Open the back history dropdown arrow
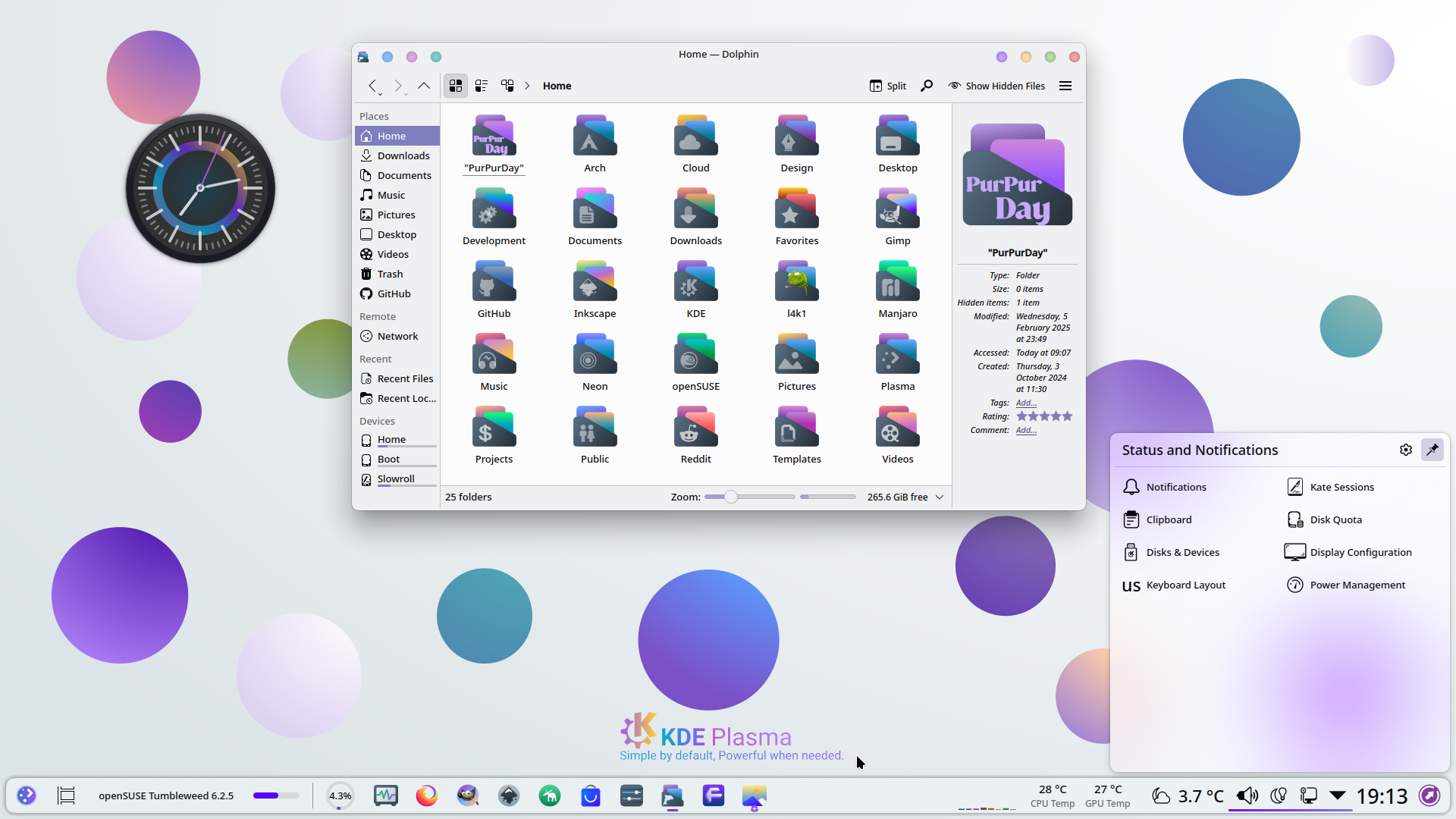 point(380,94)
